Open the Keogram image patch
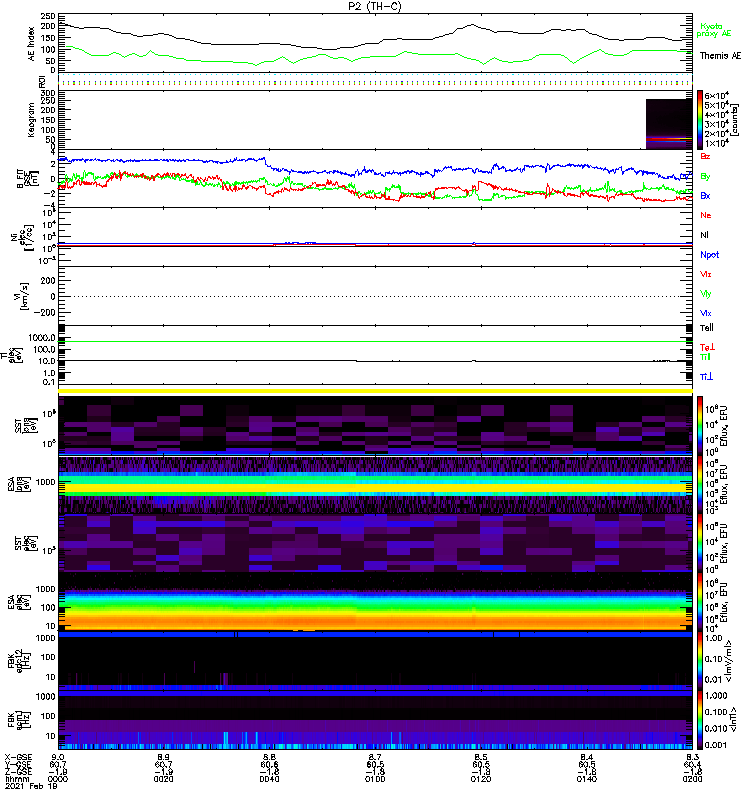The image size is (750, 800). 669,124
